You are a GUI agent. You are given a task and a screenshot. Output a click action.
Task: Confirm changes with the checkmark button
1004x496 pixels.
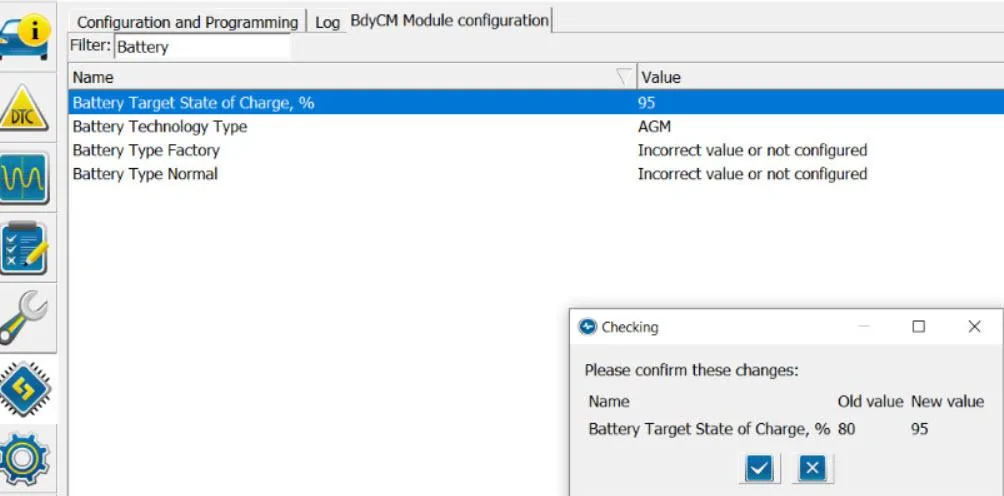759,468
